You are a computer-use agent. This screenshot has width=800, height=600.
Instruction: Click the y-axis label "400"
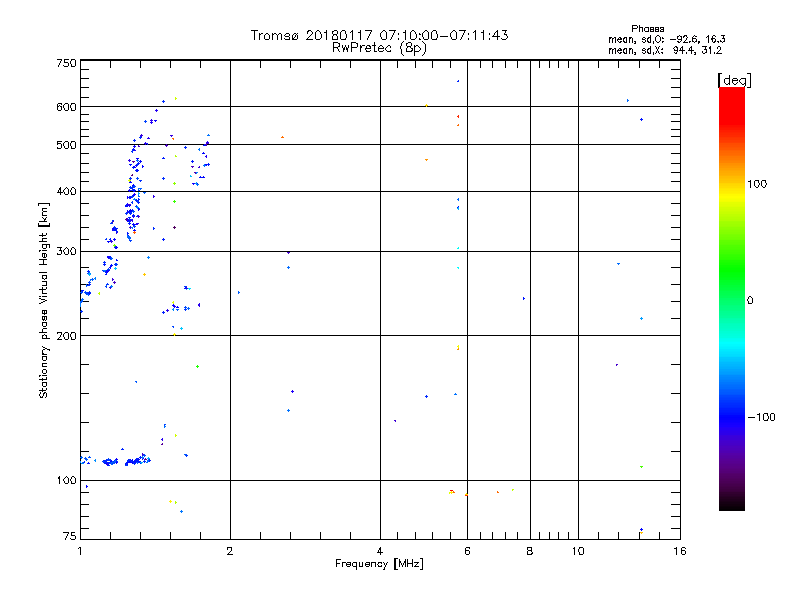coord(66,191)
